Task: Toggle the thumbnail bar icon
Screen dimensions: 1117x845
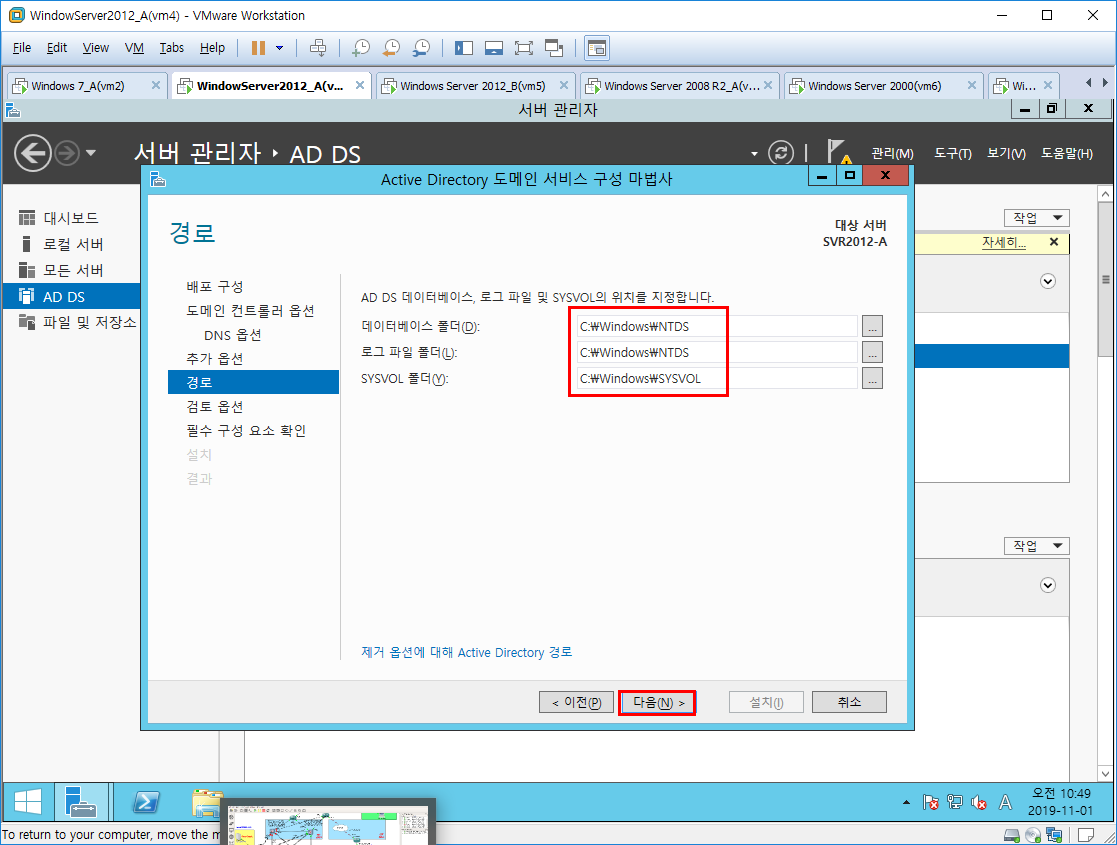Action: coord(494,48)
